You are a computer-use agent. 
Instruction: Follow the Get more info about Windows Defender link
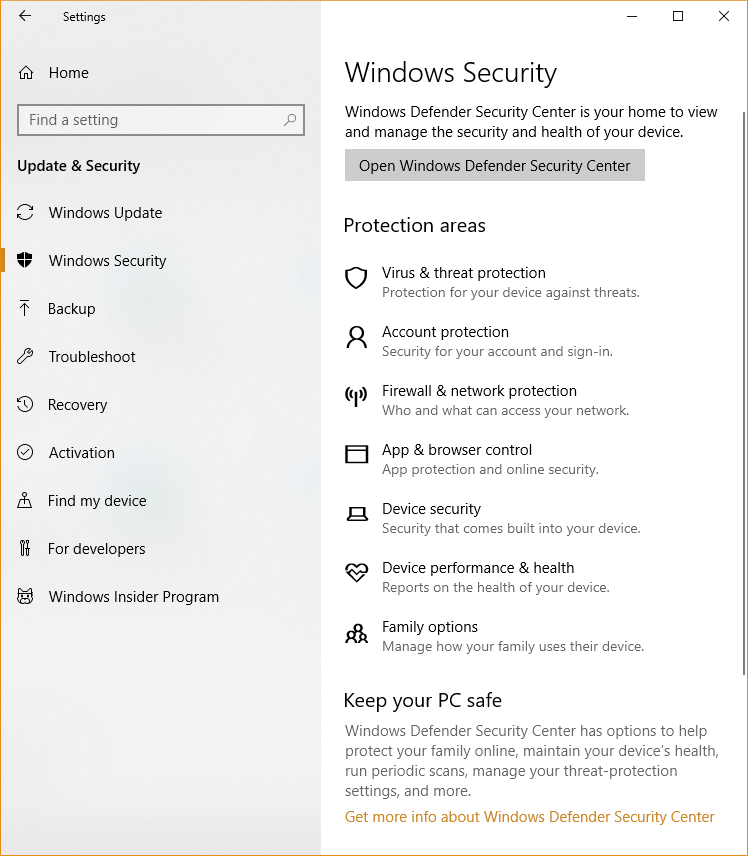tap(529, 817)
